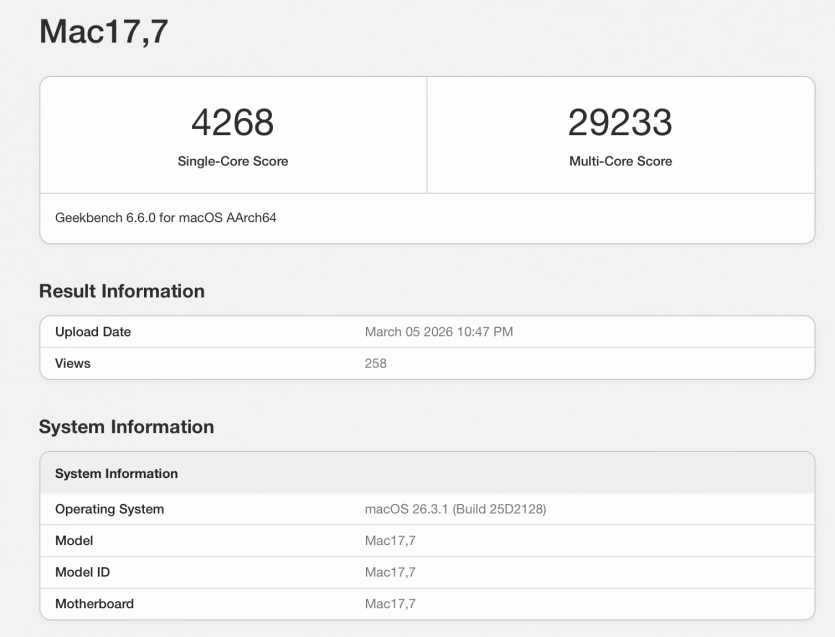
Task: Select the Motherboard value Mac17,7
Action: pyautogui.click(x=392, y=604)
